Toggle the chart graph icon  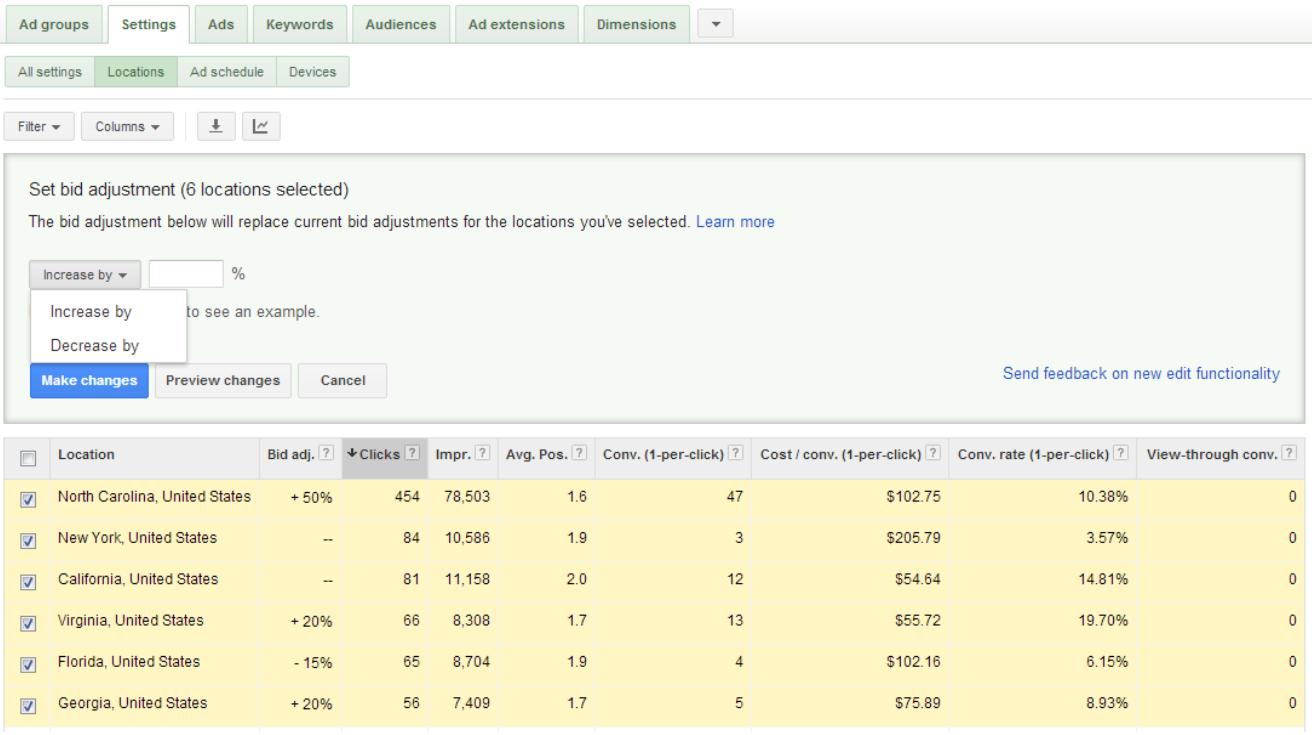coord(261,127)
